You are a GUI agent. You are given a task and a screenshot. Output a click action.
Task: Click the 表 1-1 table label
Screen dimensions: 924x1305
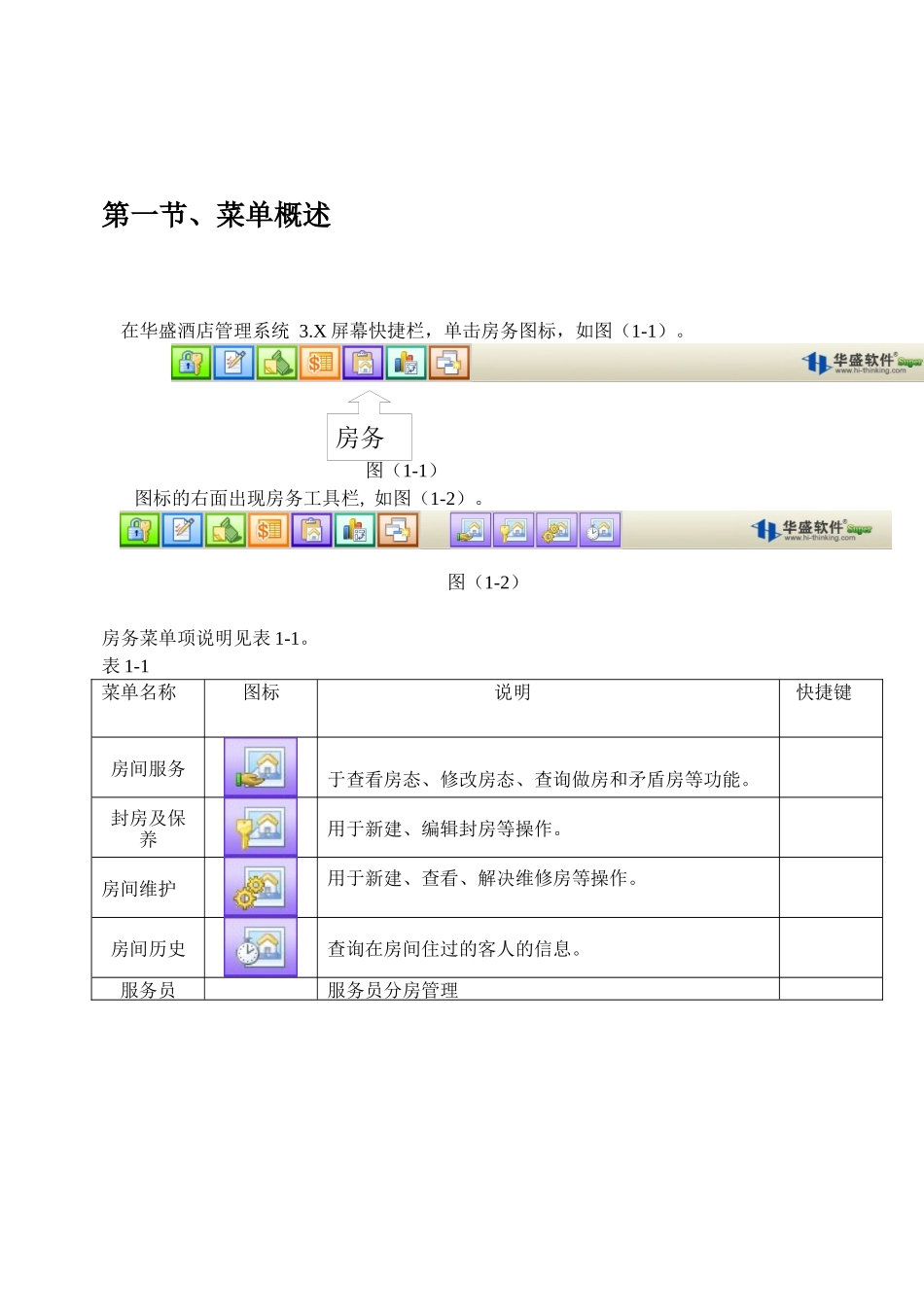tap(125, 666)
